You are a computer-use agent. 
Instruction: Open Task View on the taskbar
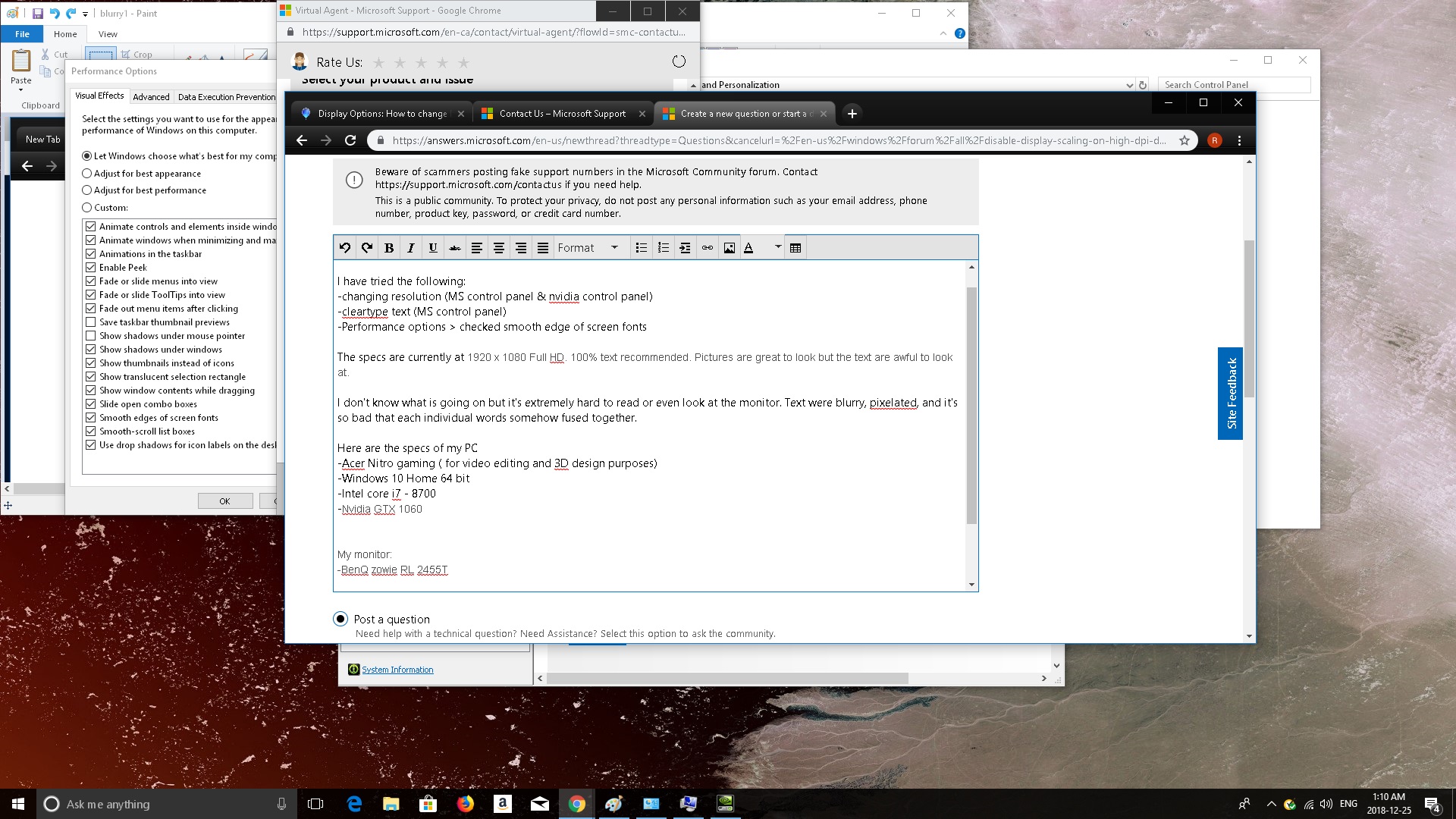coord(315,804)
